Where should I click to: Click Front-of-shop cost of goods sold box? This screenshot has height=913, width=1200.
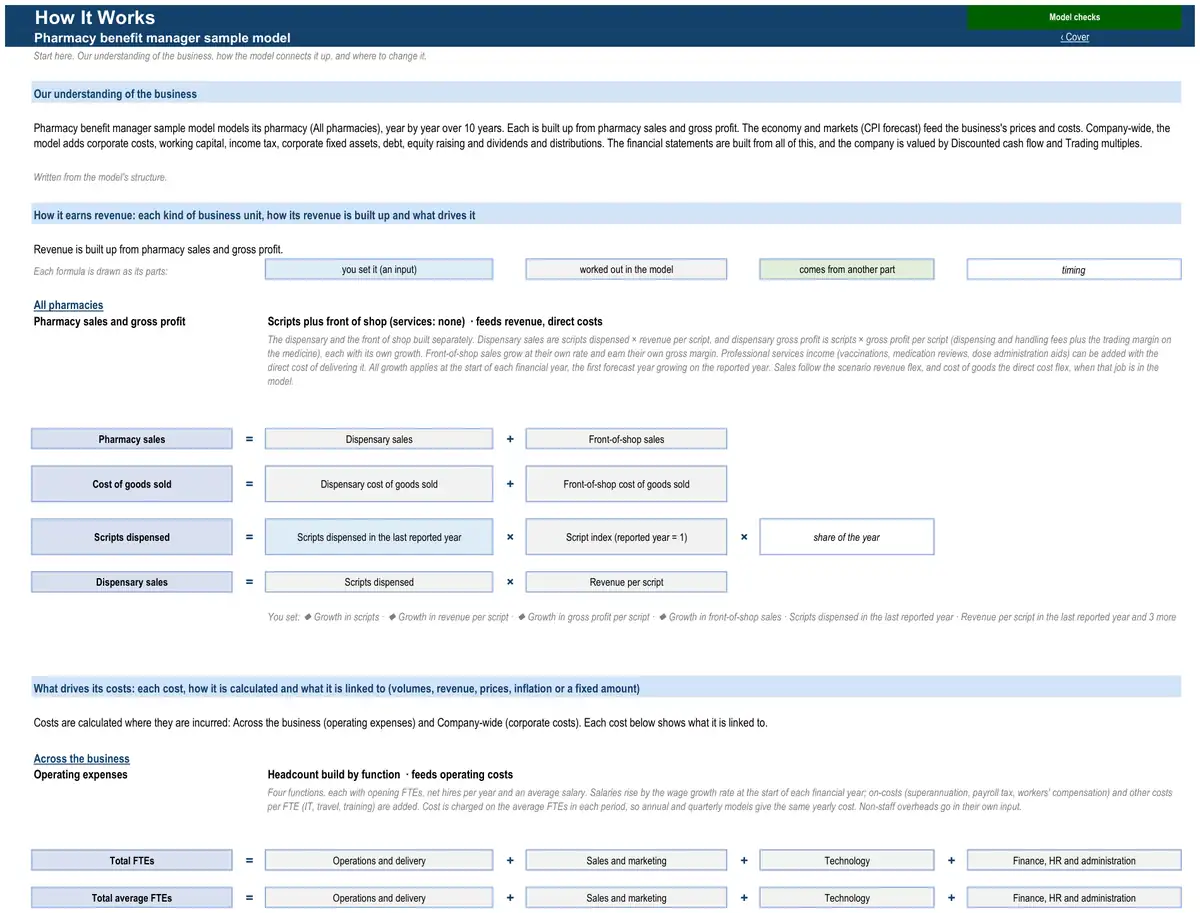[626, 484]
